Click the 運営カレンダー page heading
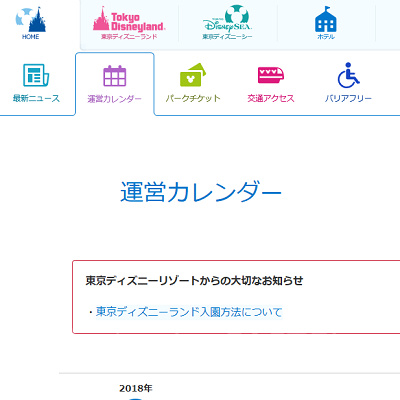400x400 pixels. [x=201, y=192]
